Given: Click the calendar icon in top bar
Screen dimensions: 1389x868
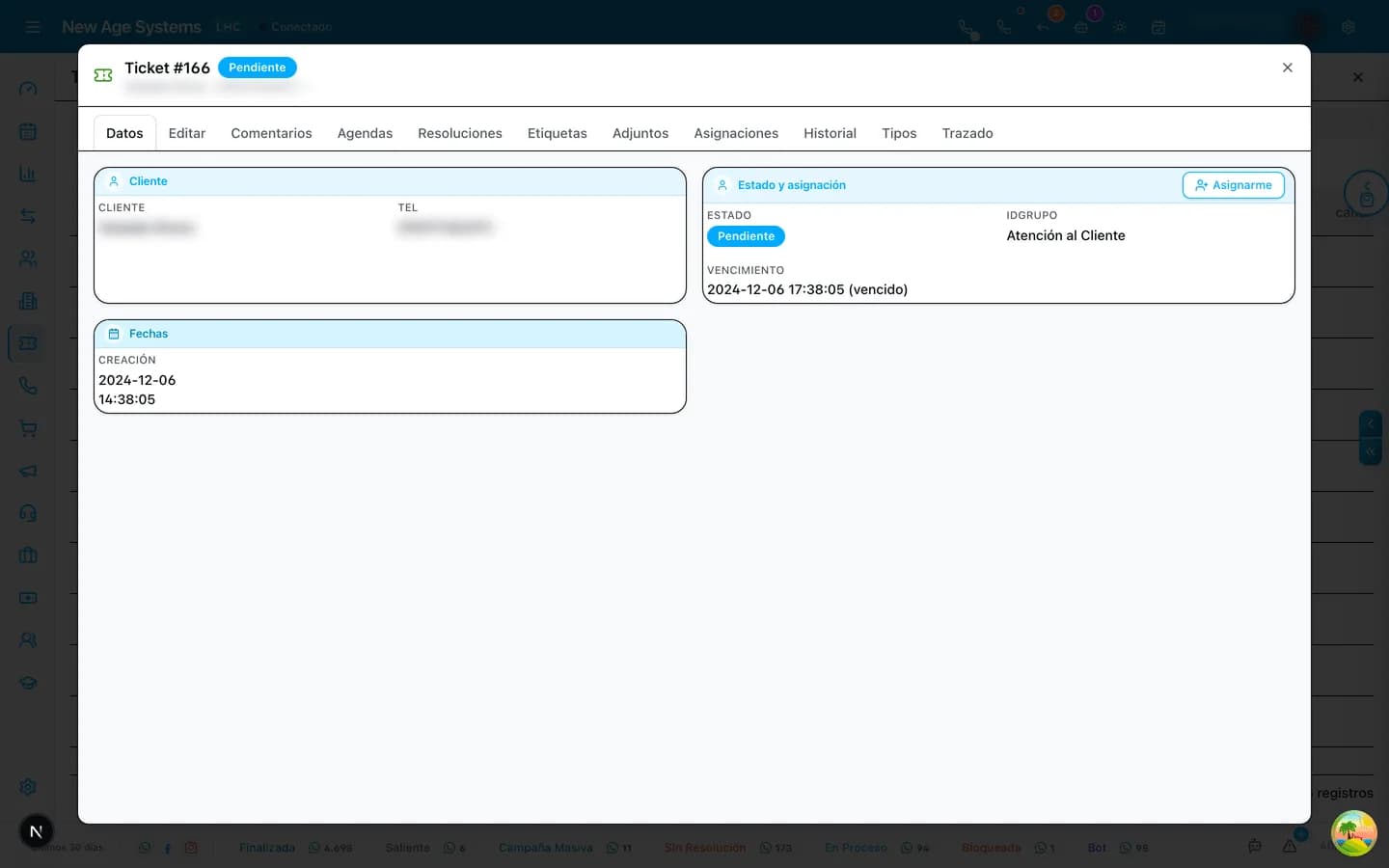Looking at the screenshot, I should coord(1158,27).
